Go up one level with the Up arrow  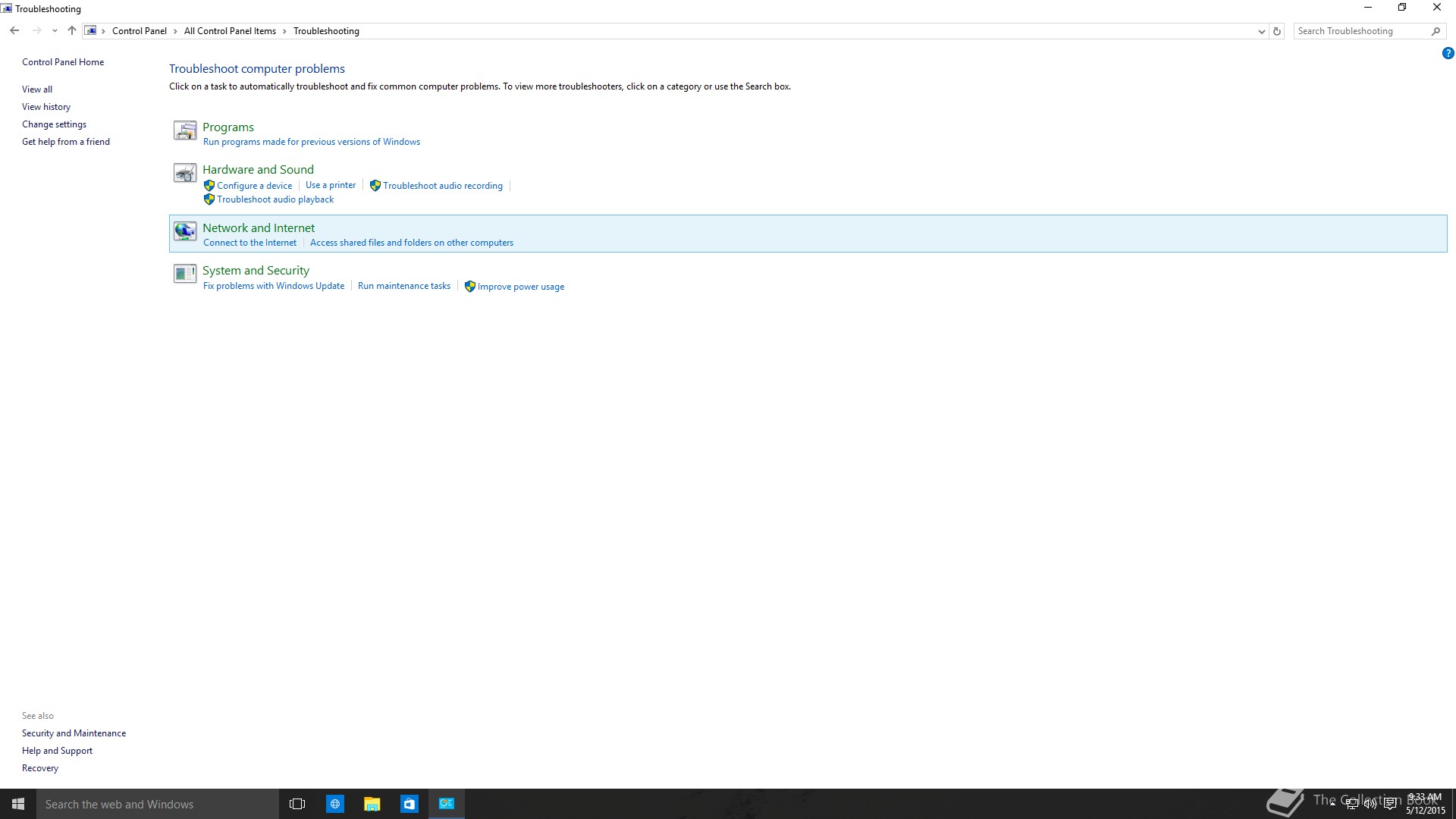(x=72, y=31)
